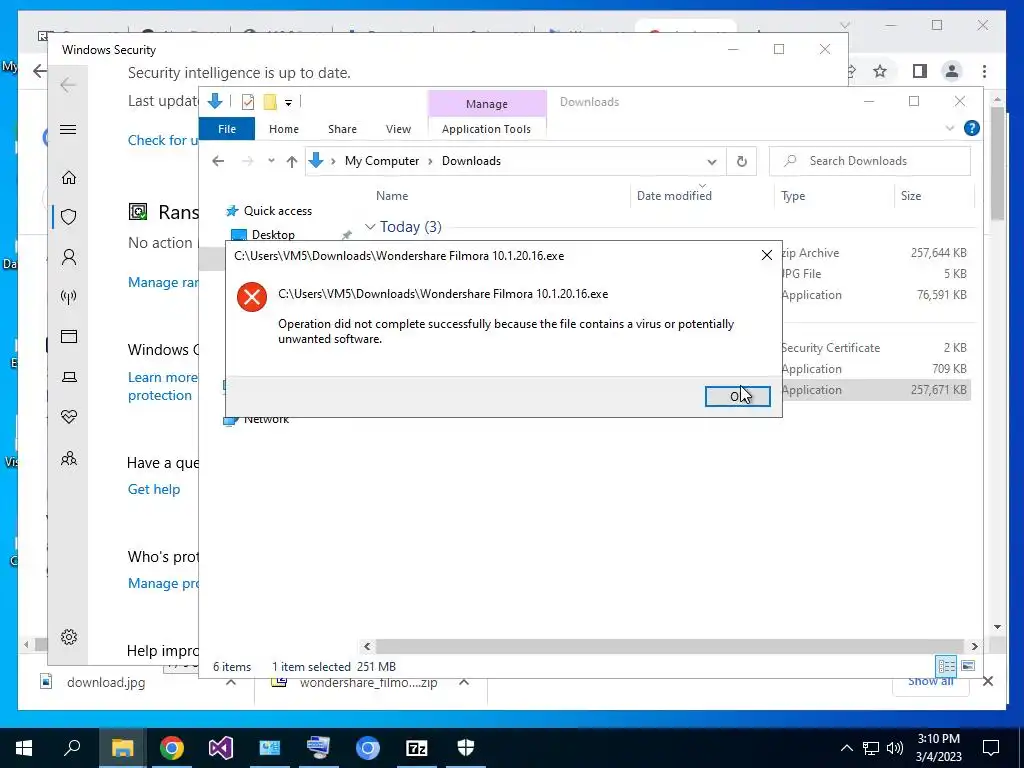
Task: Select Quick access in navigation pane
Action: (x=278, y=211)
